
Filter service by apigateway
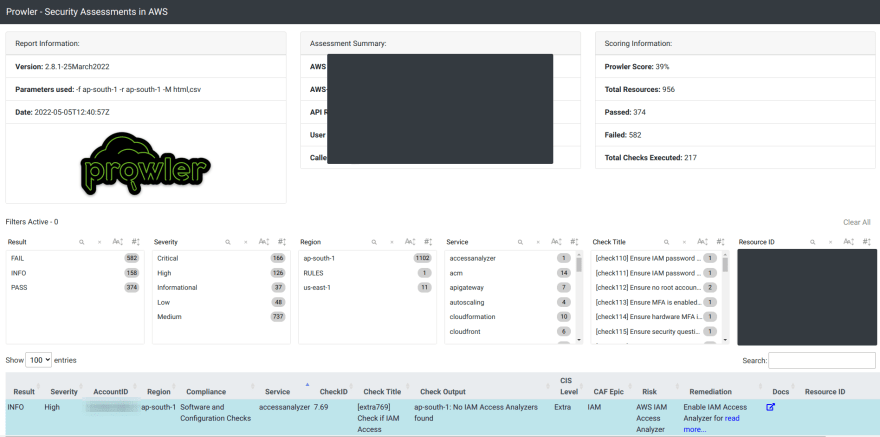(x=510, y=288)
